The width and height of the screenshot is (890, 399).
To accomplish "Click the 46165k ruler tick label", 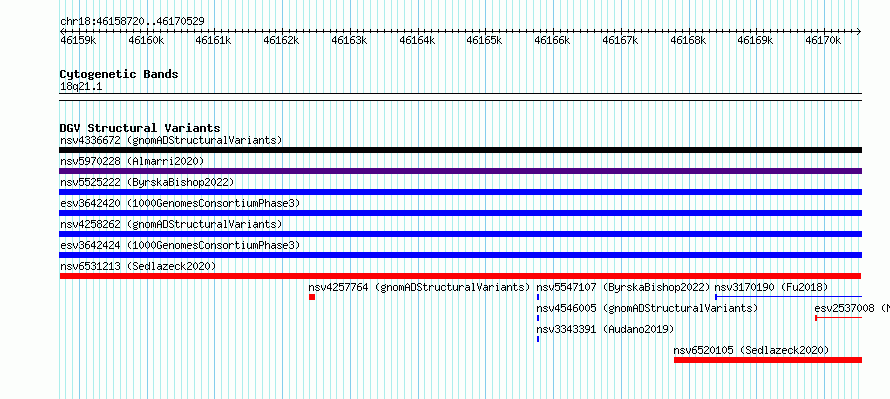I will [484, 40].
